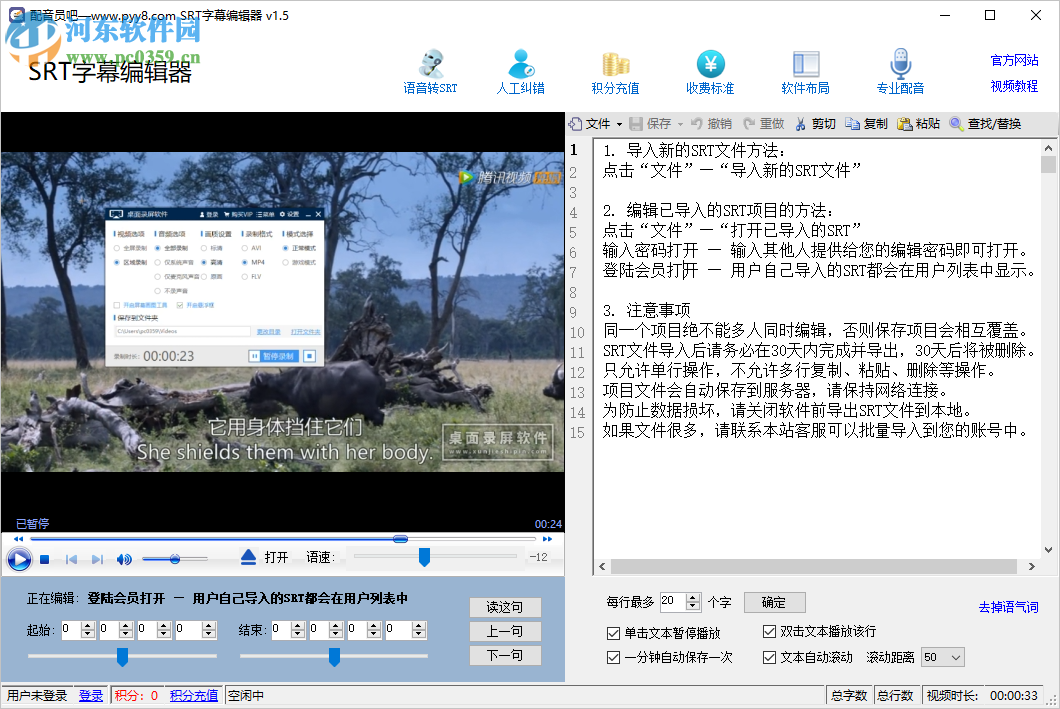The image size is (1060, 709).
Task: Open 软件布局 software layout
Action: point(805,72)
